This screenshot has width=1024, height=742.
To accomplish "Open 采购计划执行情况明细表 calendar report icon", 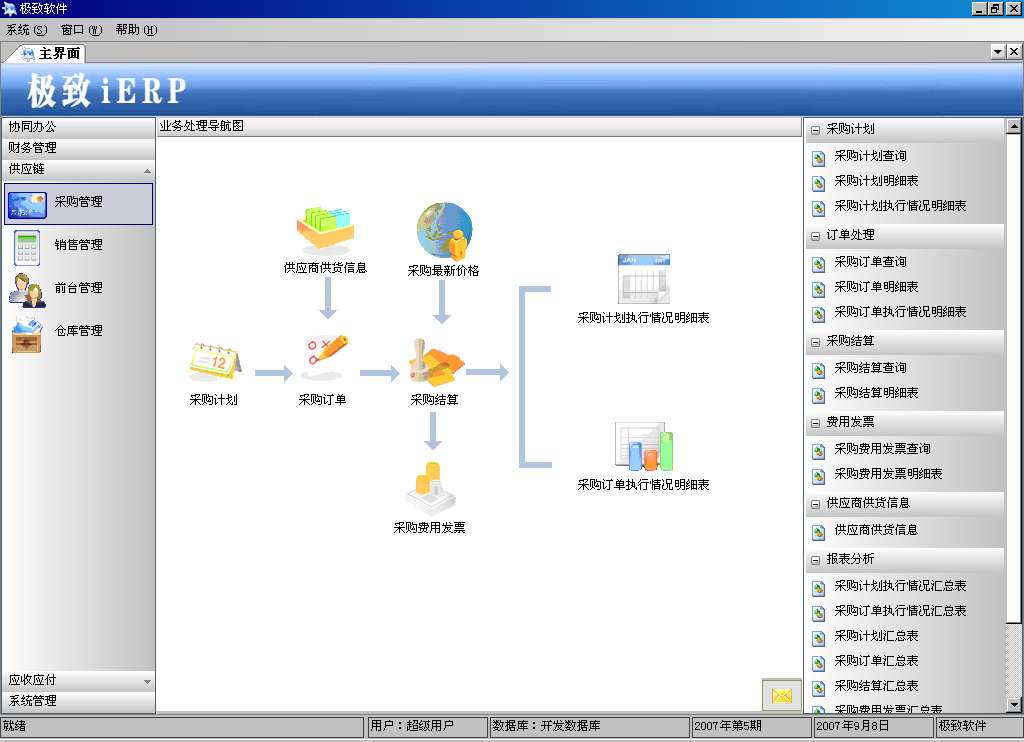I will [x=643, y=280].
